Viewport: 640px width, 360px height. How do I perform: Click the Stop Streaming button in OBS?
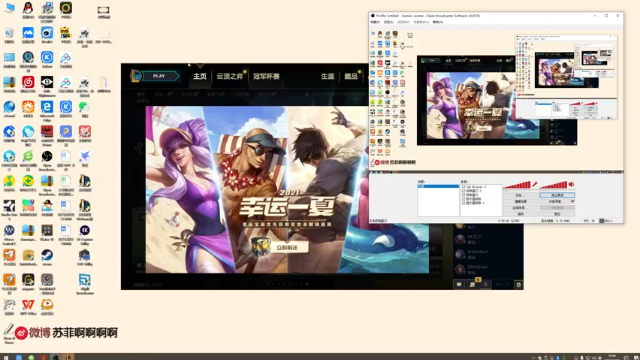click(x=557, y=195)
